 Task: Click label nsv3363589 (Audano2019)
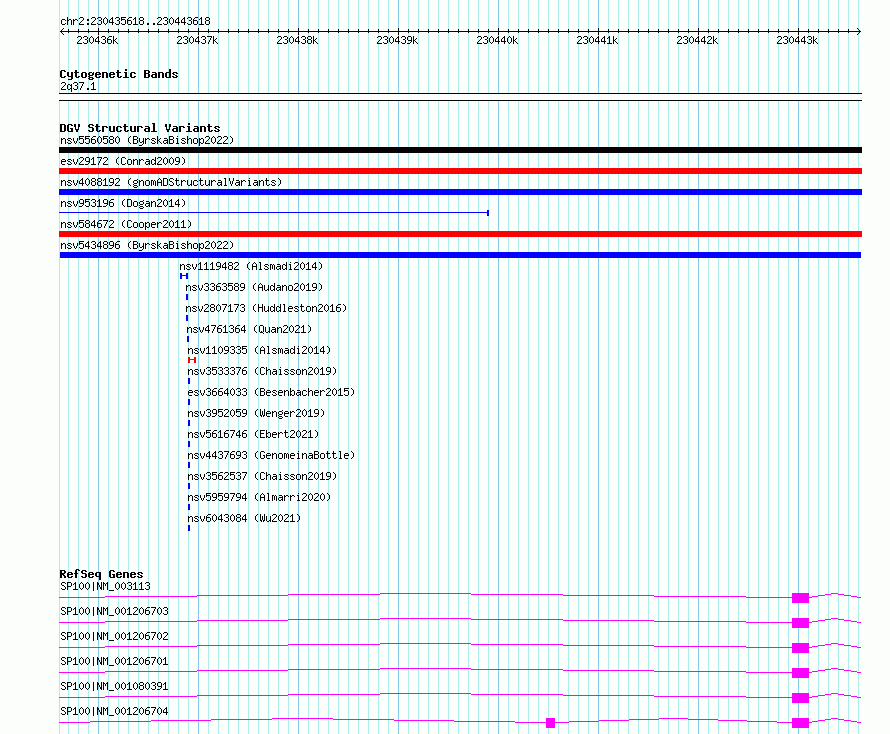(254, 287)
